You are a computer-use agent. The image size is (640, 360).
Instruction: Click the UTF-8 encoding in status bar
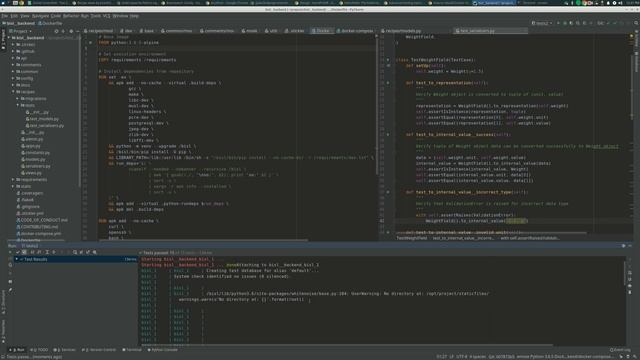pos(461,356)
